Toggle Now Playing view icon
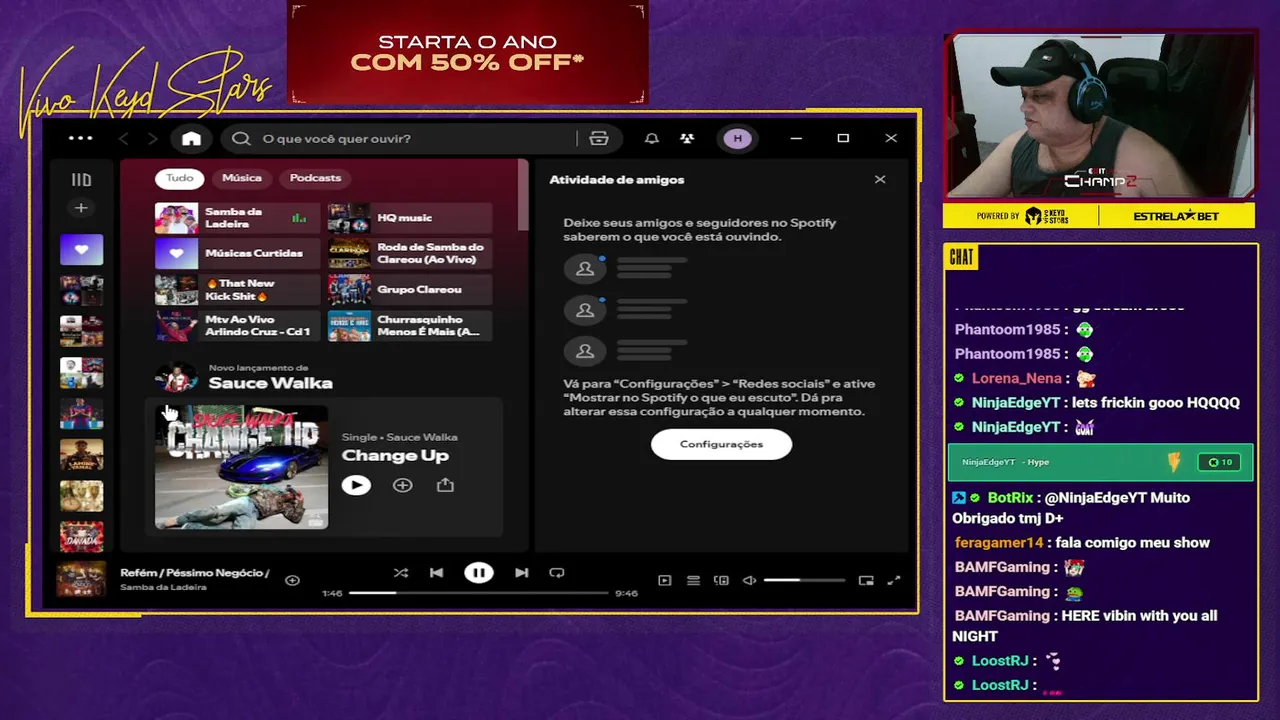The width and height of the screenshot is (1280, 720). click(665, 580)
